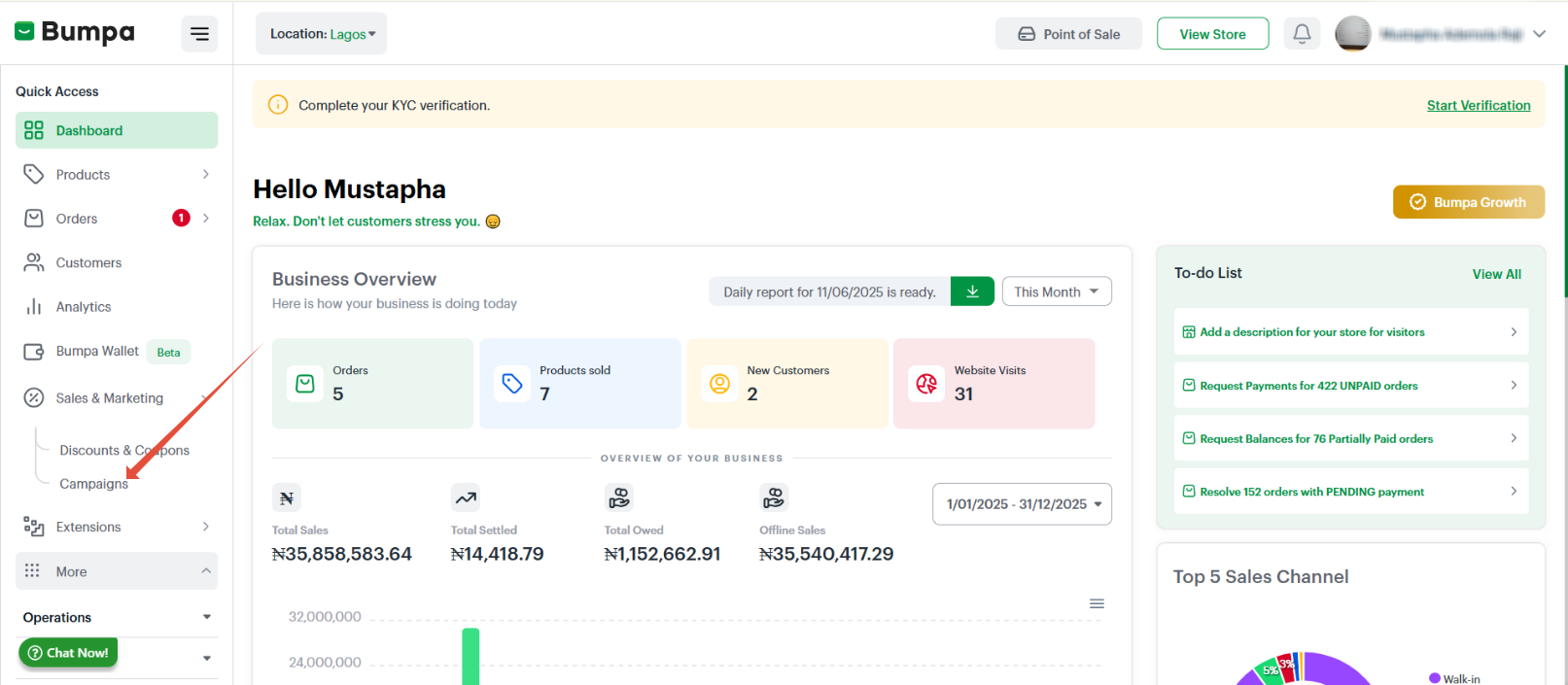Open Resolve 152 orders with PENDING payment

tap(1351, 492)
